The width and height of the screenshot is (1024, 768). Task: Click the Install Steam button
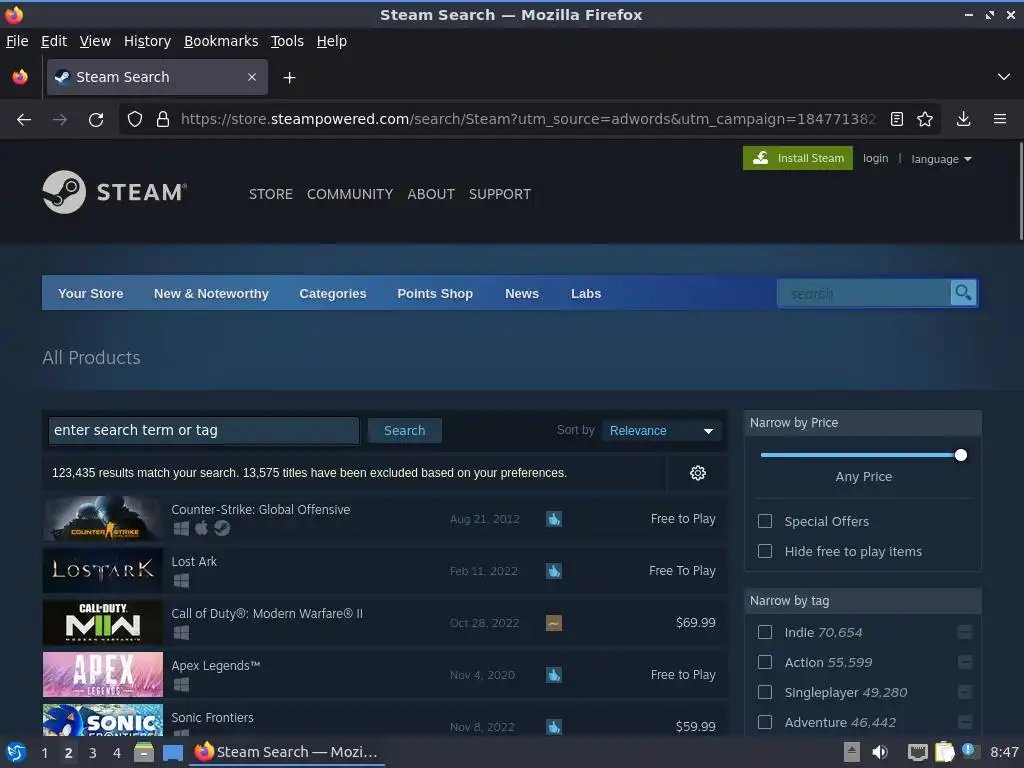click(797, 158)
